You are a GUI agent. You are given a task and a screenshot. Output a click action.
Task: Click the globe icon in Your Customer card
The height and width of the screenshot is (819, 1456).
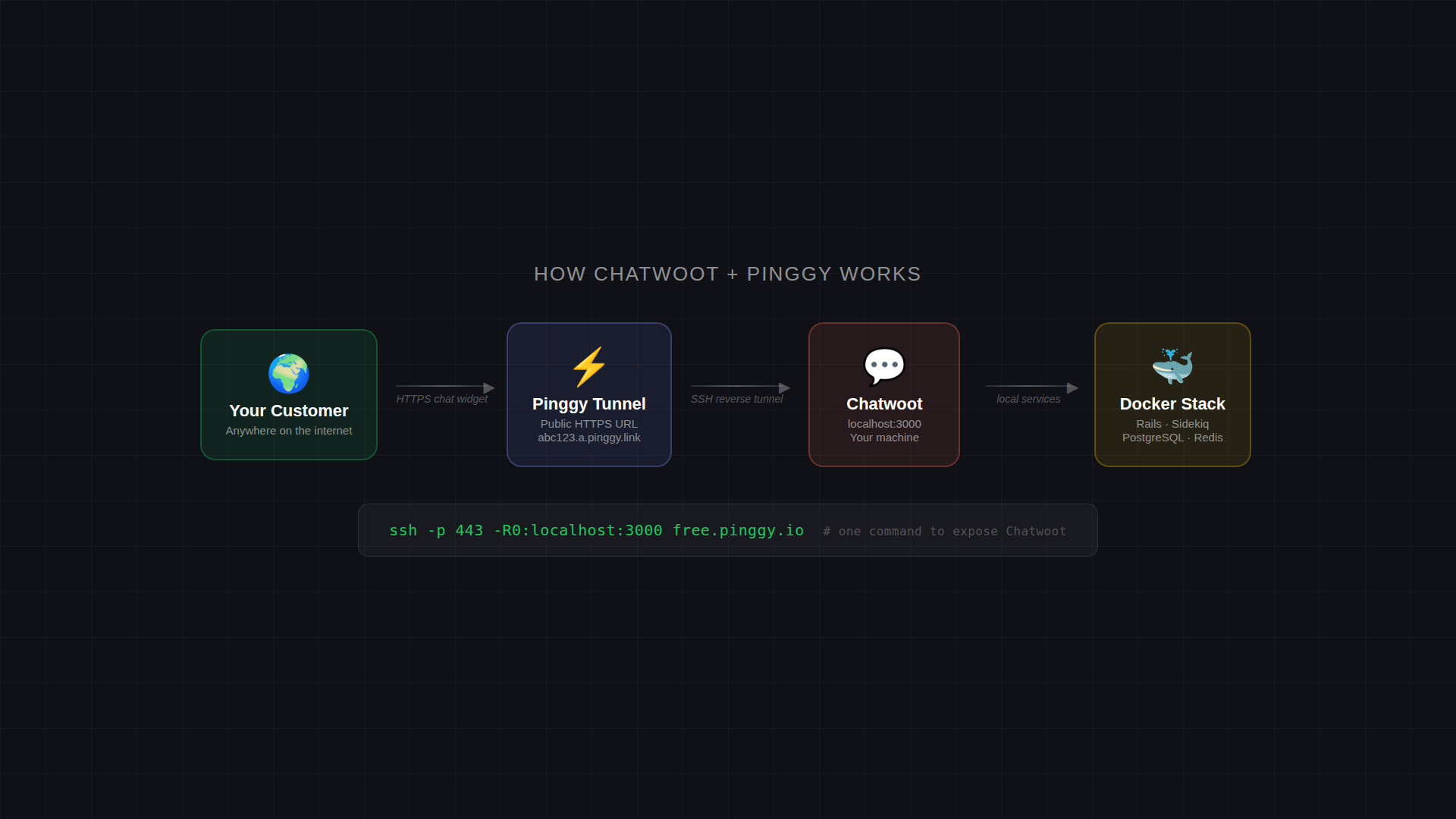pyautogui.click(x=289, y=373)
